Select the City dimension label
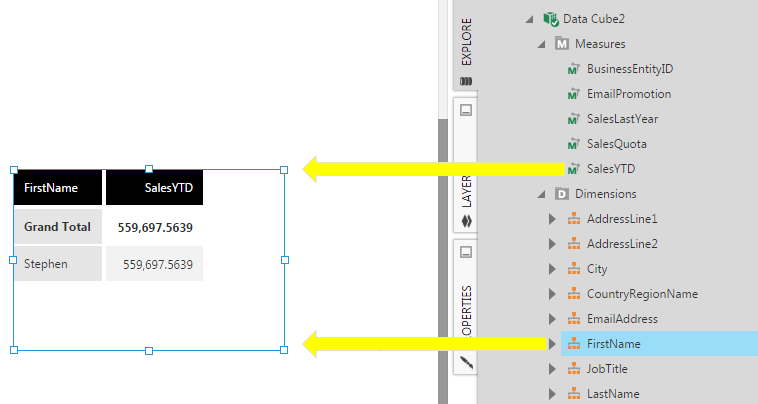This screenshot has height=404, width=758. tap(597, 269)
